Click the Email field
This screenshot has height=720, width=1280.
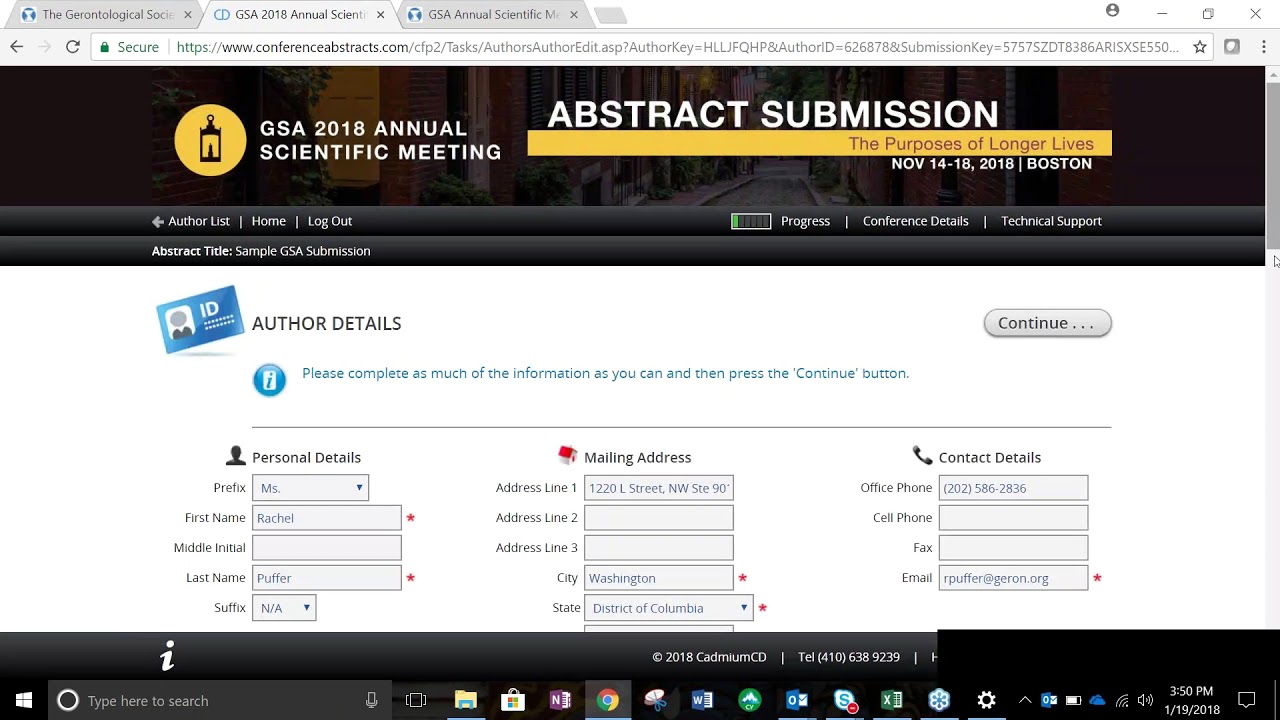1013,578
